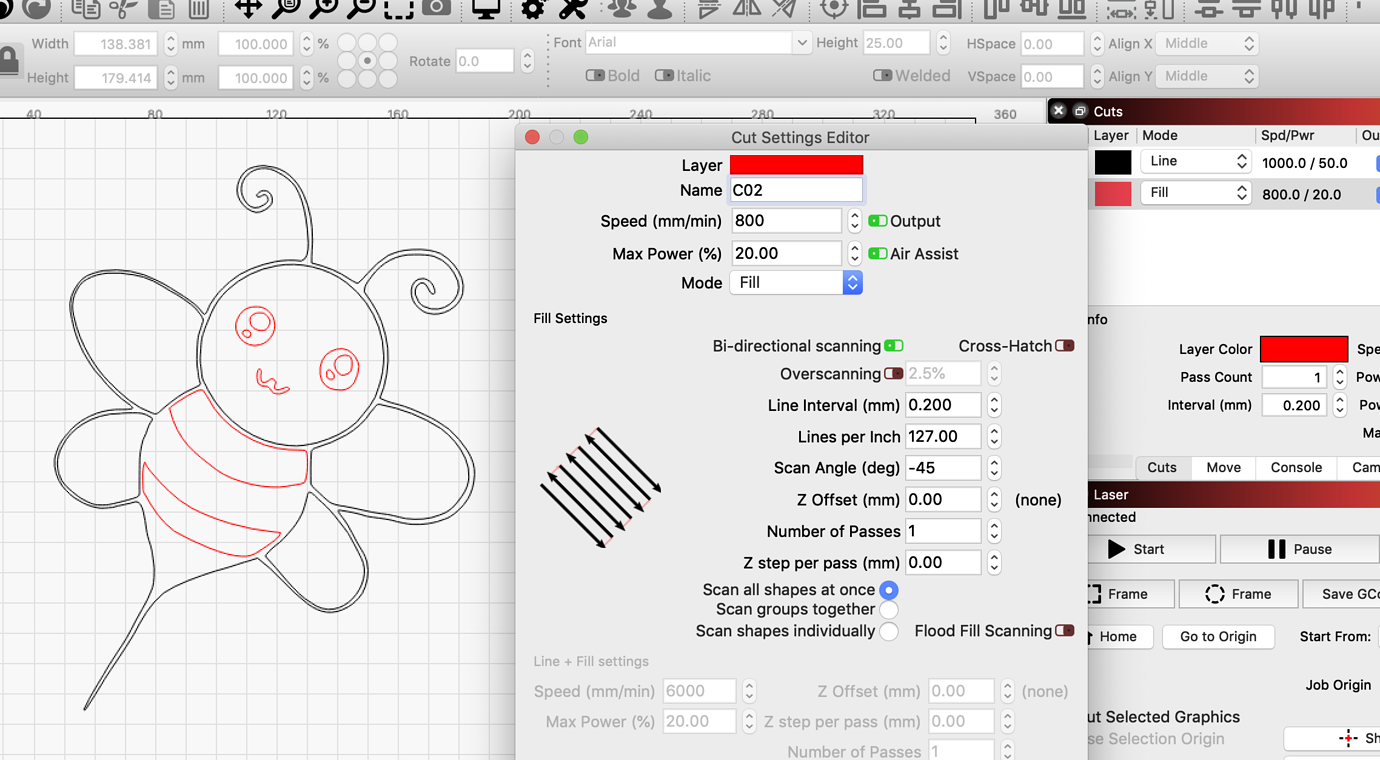Click the Go to Origin button
The height and width of the screenshot is (760, 1380).
click(x=1218, y=636)
